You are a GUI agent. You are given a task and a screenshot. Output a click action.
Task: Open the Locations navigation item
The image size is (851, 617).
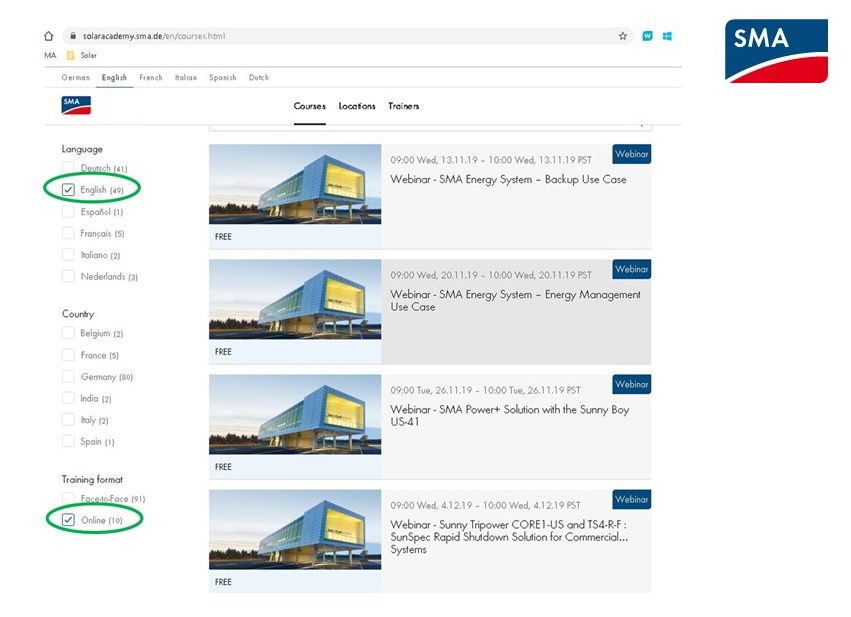357,106
